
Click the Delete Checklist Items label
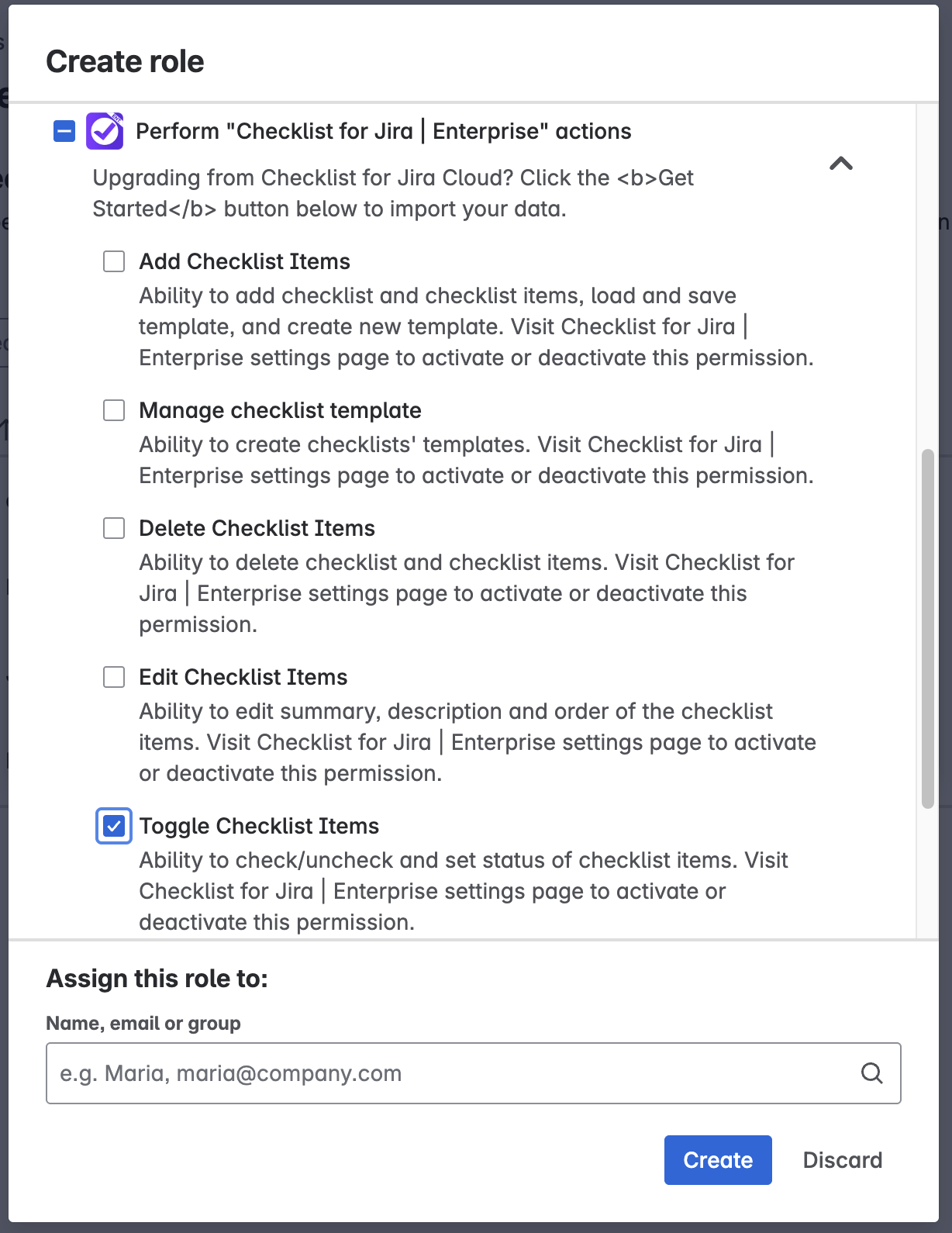257,528
